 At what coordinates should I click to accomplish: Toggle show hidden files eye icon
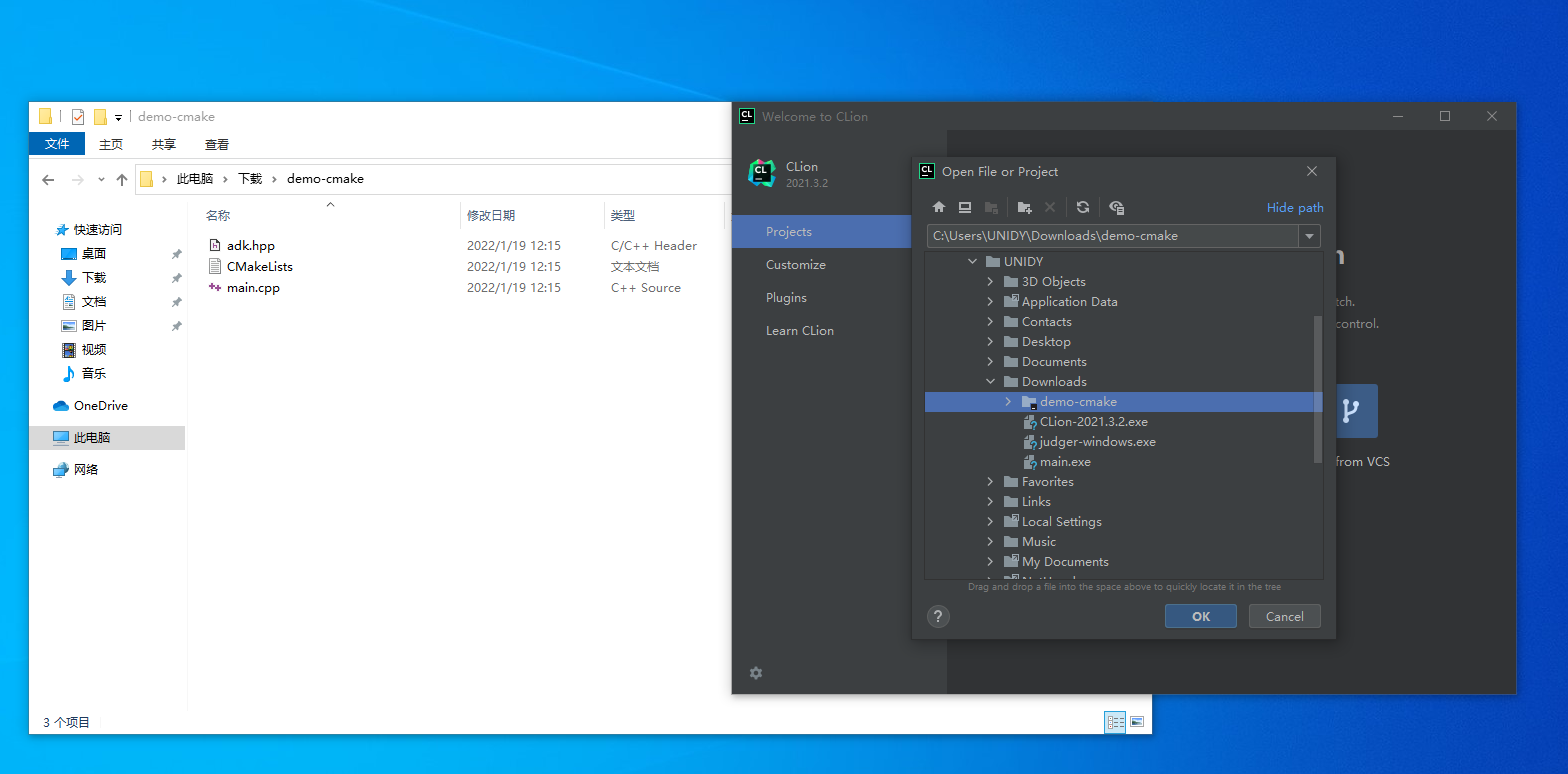[1117, 207]
